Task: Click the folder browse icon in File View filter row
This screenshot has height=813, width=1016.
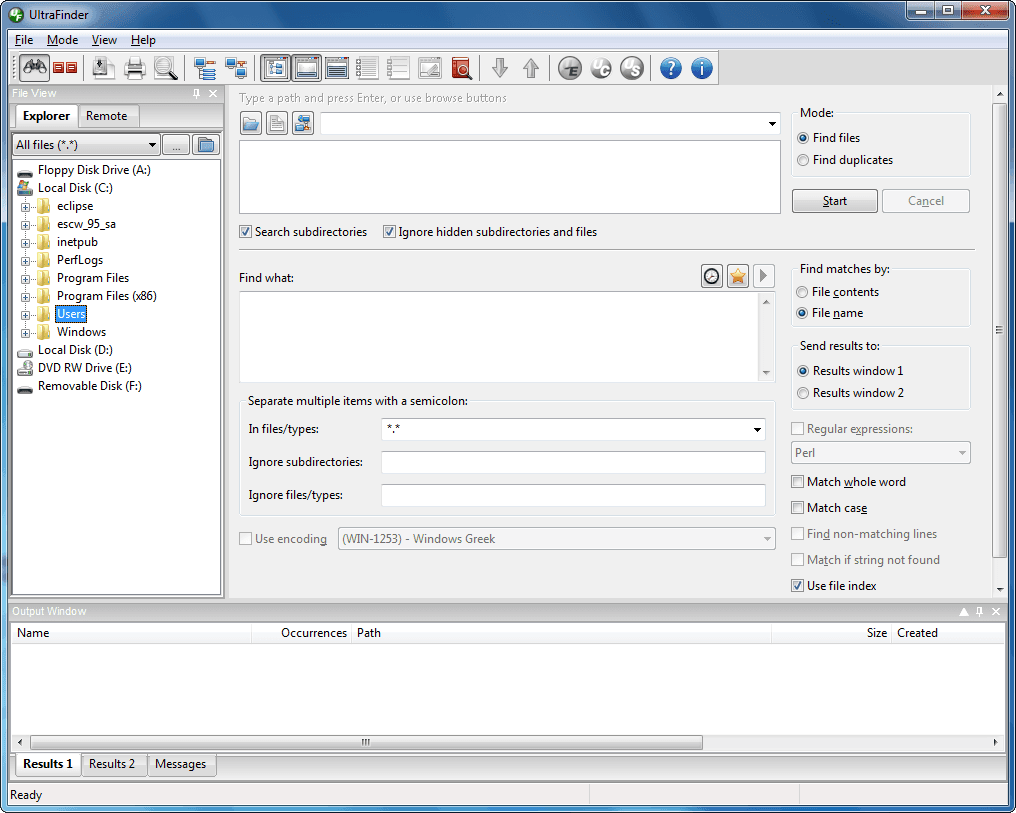Action: [206, 144]
